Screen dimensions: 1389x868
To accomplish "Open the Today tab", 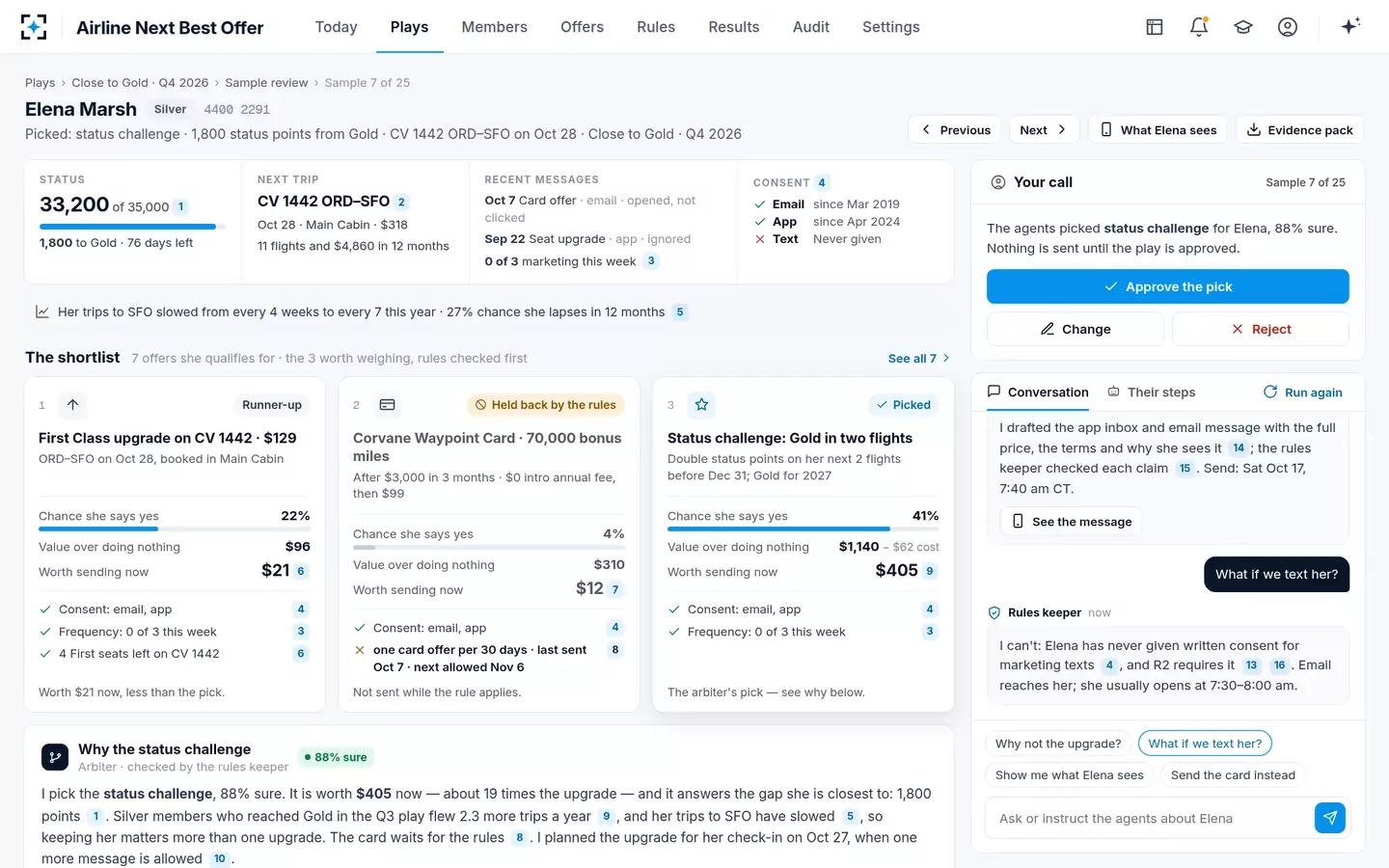I will click(336, 27).
